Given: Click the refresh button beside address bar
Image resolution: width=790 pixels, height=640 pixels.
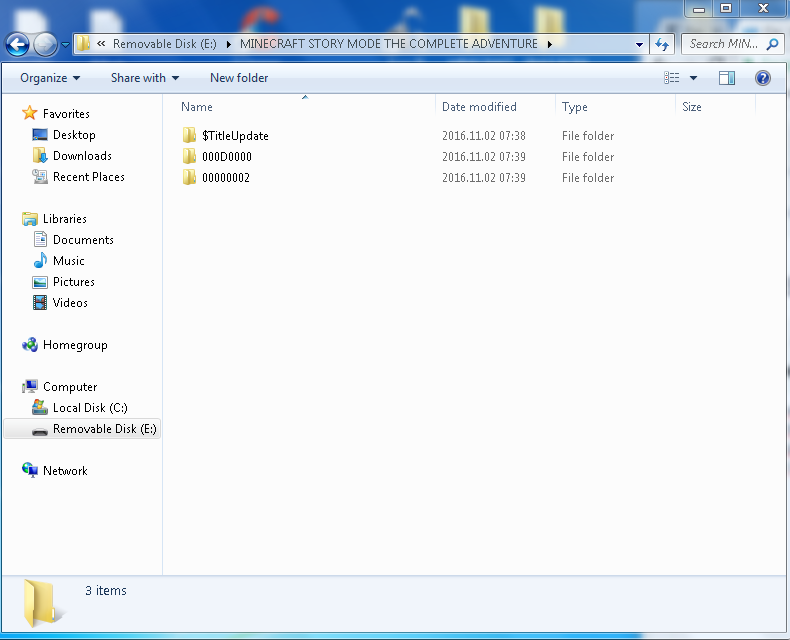Looking at the screenshot, I should pos(661,44).
